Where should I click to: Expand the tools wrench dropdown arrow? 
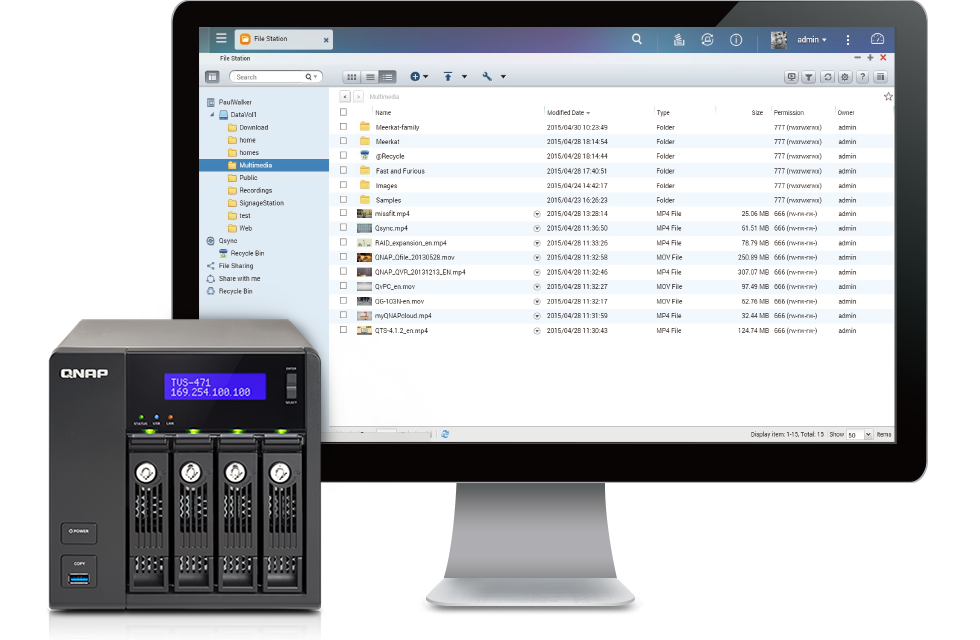503,77
